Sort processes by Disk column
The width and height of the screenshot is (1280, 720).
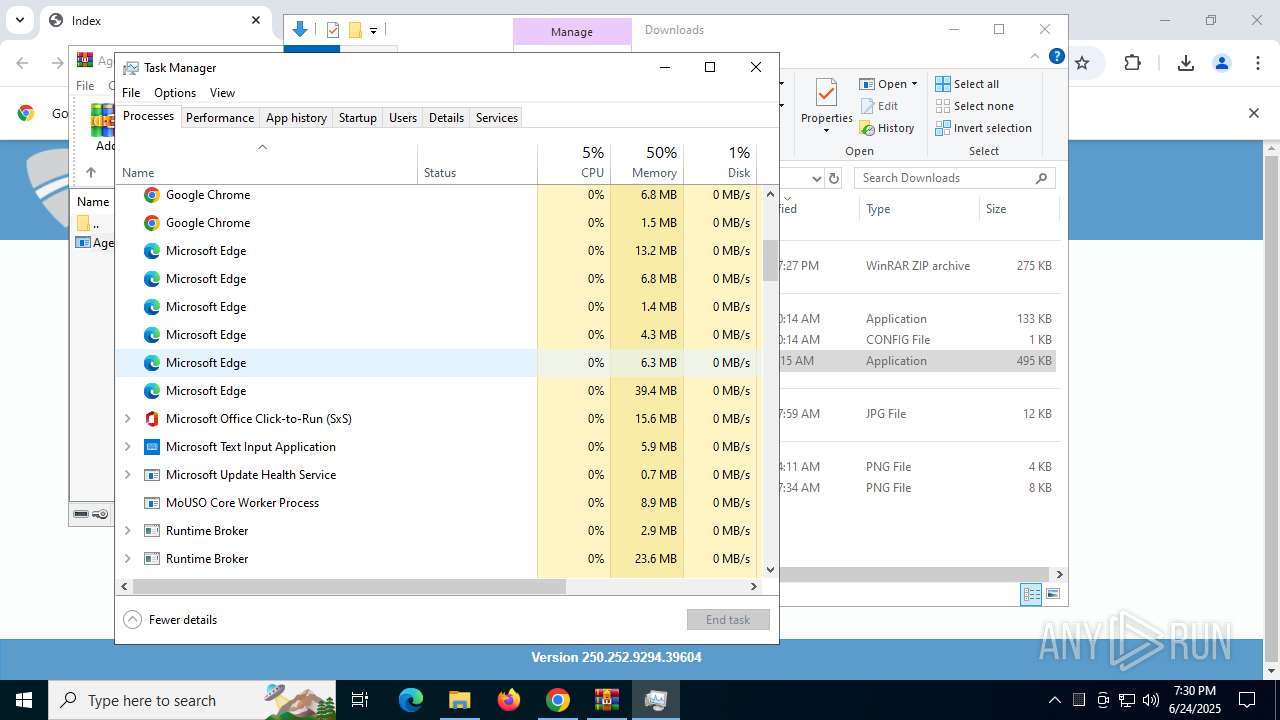(x=720, y=163)
